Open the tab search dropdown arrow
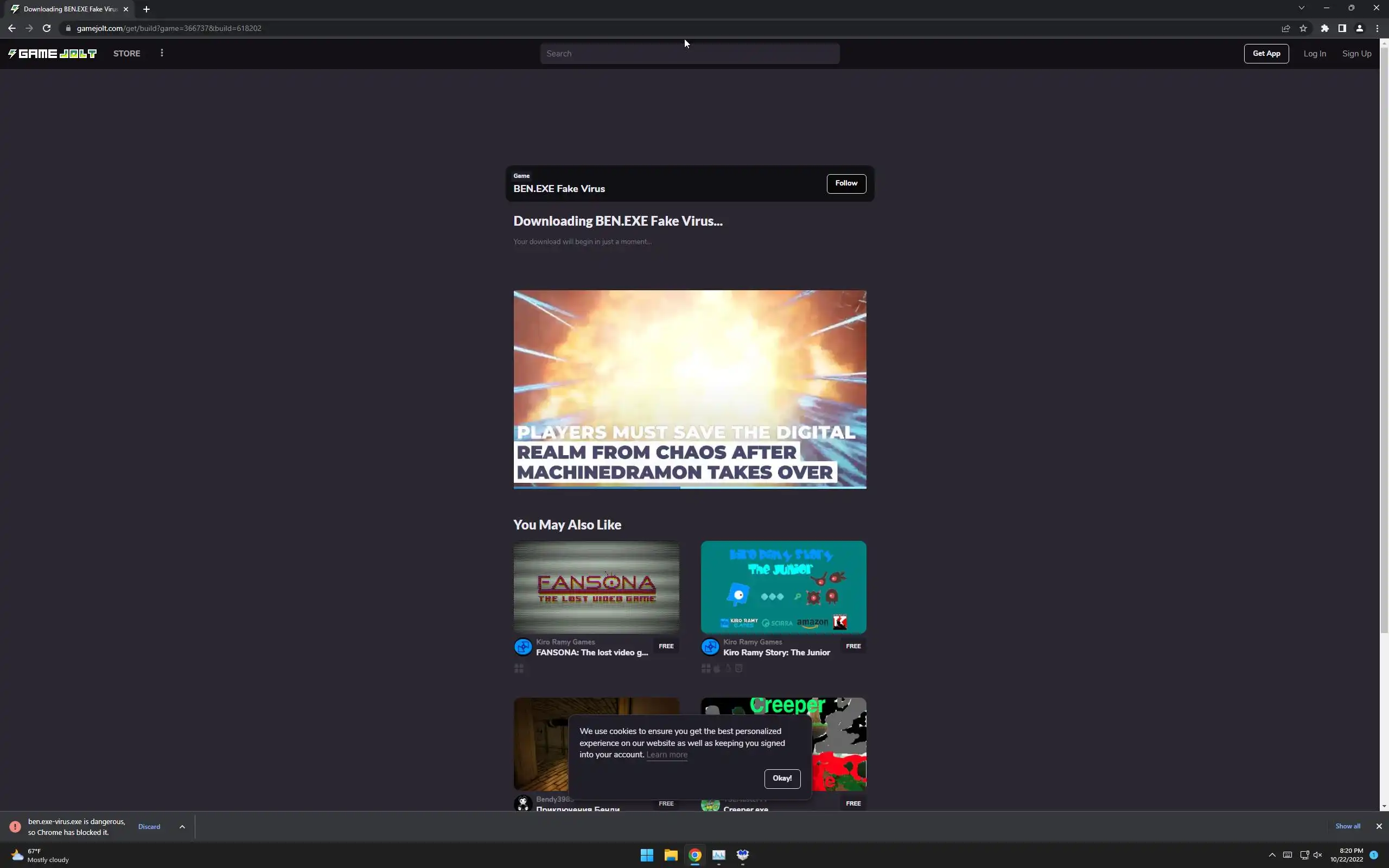 pos(1301,8)
